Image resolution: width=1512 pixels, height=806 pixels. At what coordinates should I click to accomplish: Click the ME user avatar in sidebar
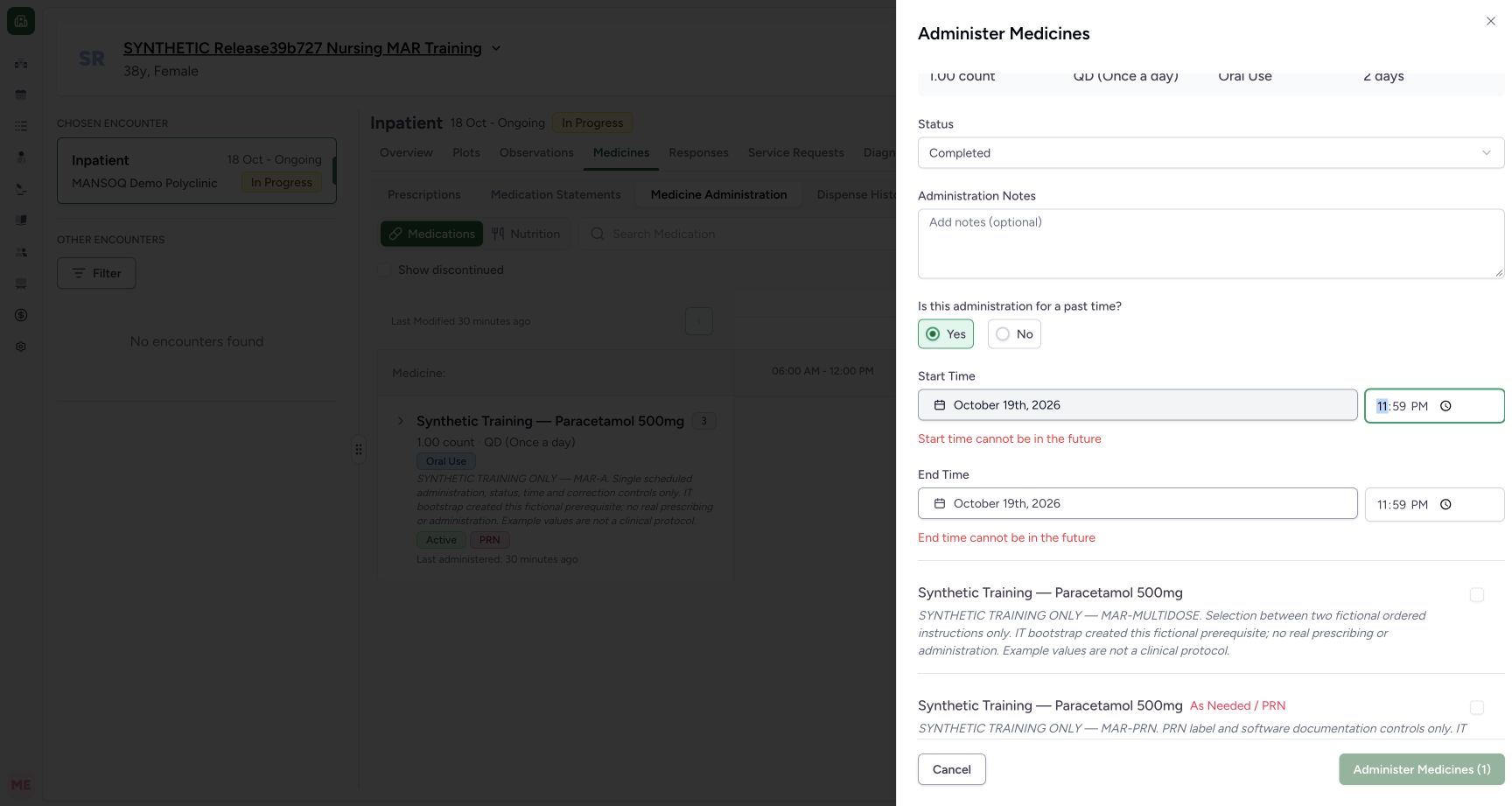[x=21, y=785]
